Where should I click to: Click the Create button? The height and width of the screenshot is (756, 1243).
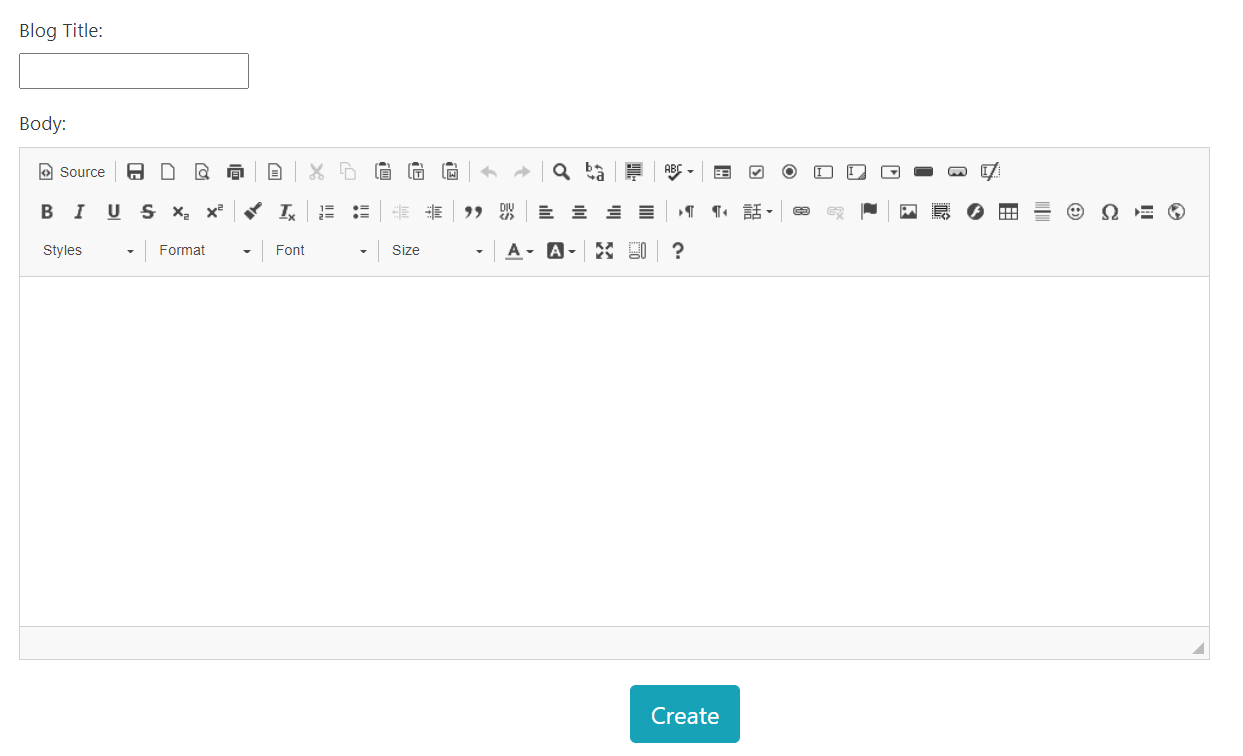pyautogui.click(x=685, y=714)
